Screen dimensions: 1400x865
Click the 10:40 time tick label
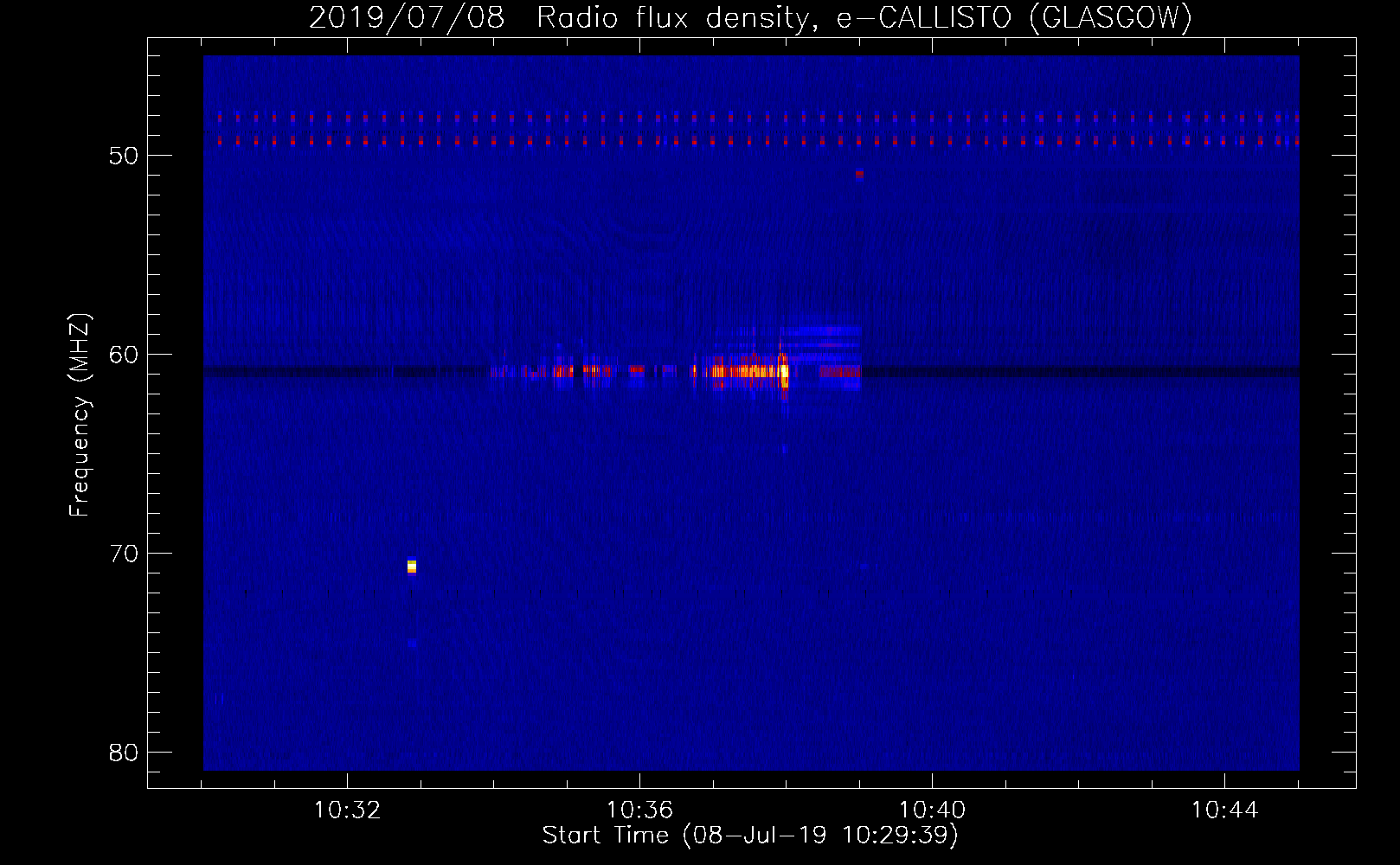coord(932,811)
